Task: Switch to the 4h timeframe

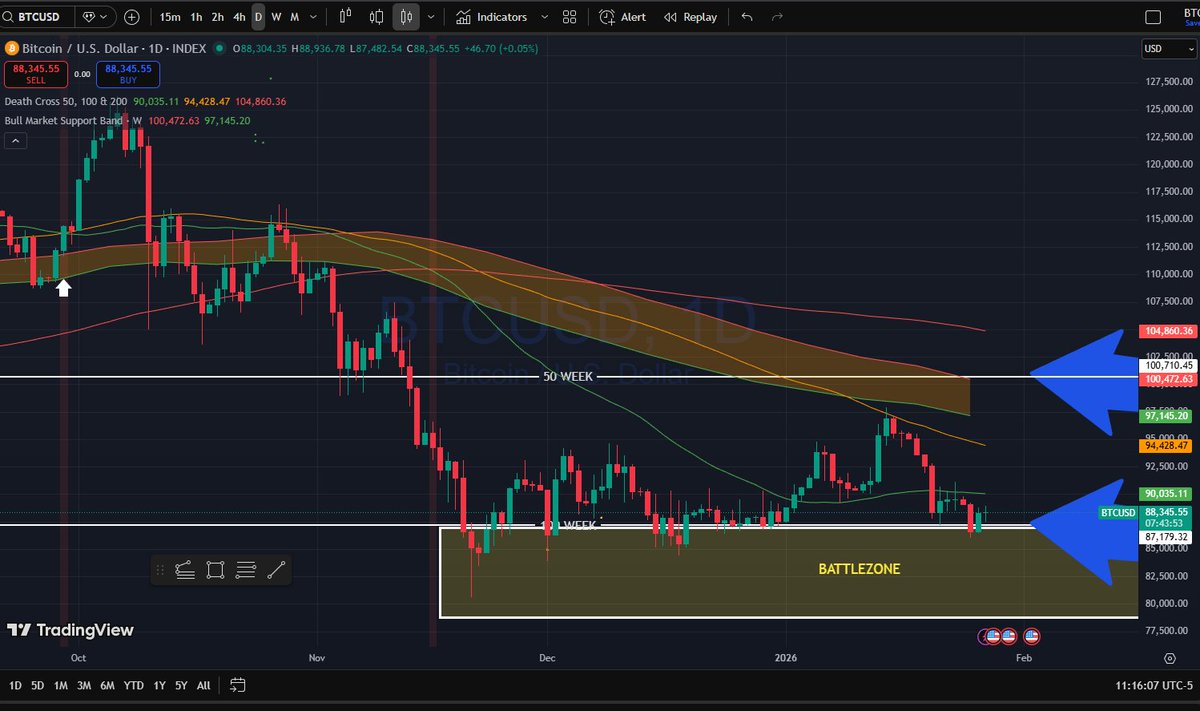Action: click(x=239, y=17)
